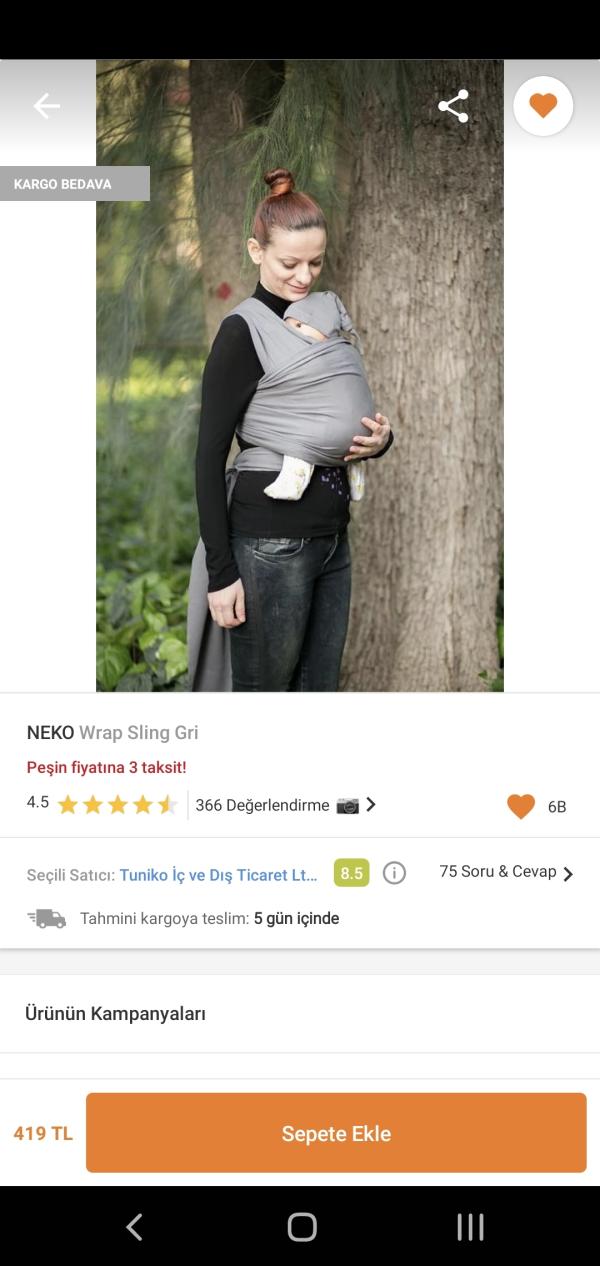Expand 75 Soru & Cevap chevron
This screenshot has height=1266, width=600.
tap(568, 874)
